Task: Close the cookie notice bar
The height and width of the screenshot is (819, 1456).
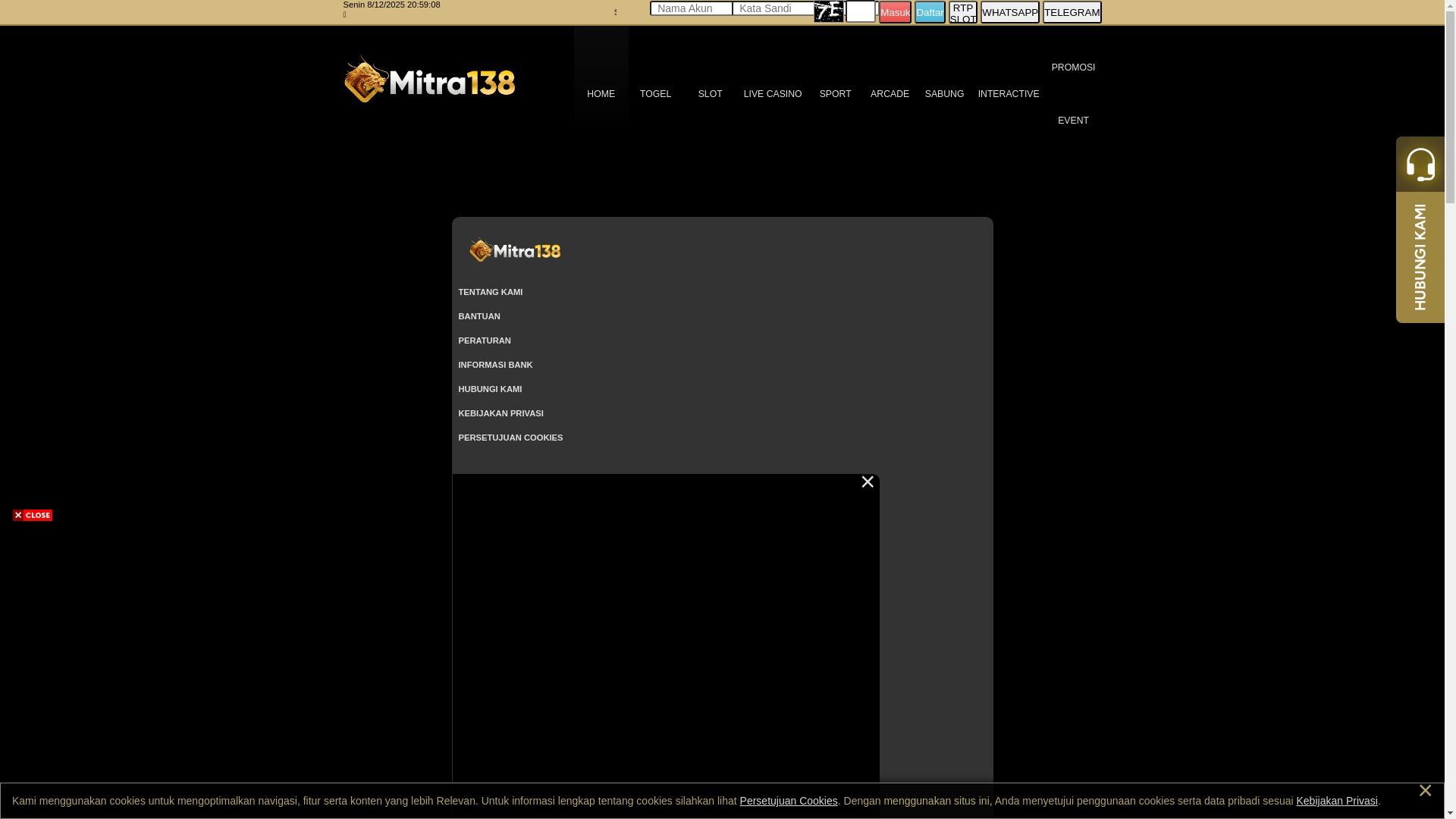Action: tap(1425, 791)
